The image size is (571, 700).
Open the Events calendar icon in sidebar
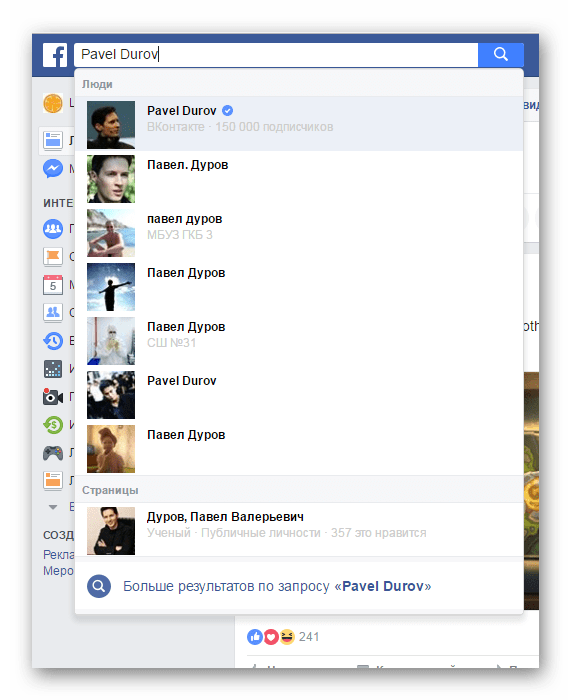53,285
